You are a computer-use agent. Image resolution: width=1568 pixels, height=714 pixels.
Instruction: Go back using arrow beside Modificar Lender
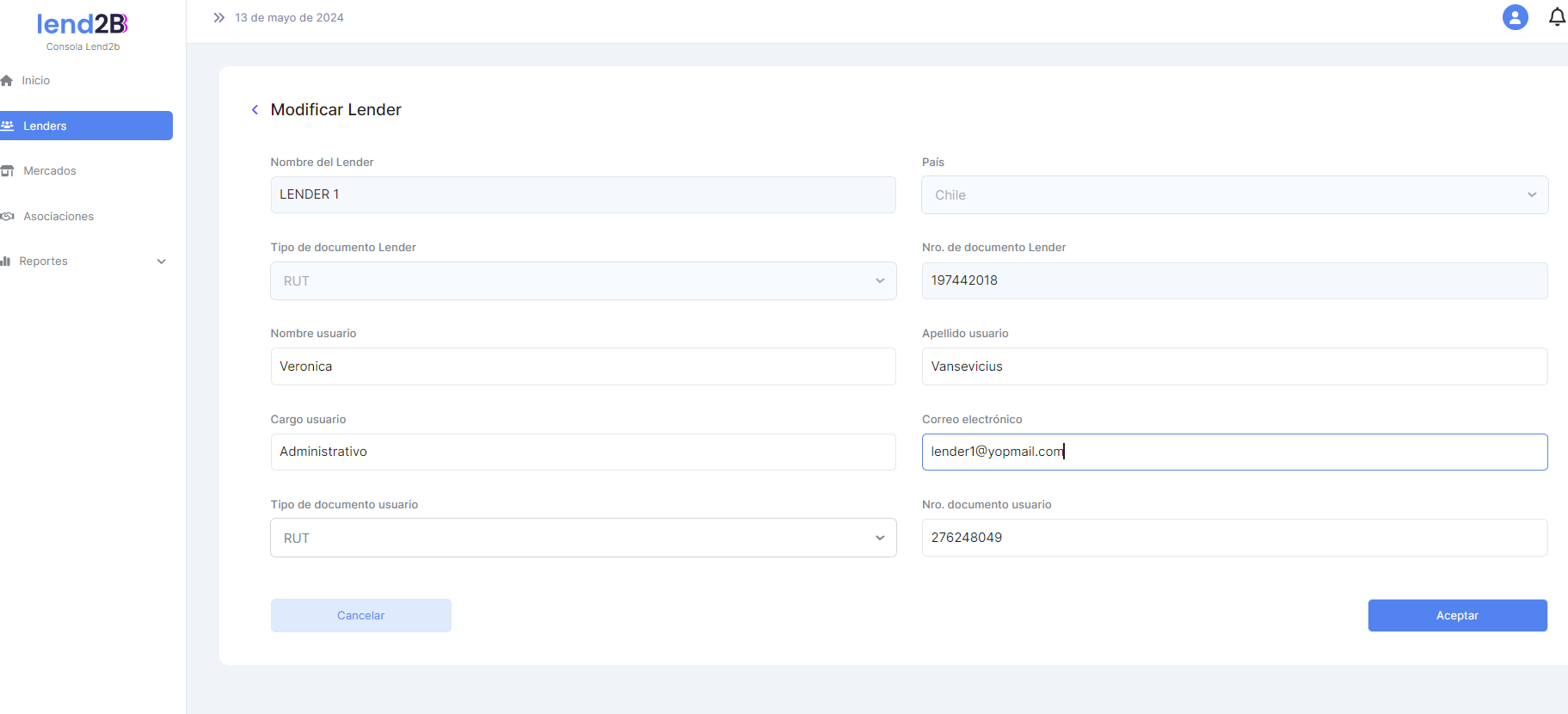pos(255,109)
